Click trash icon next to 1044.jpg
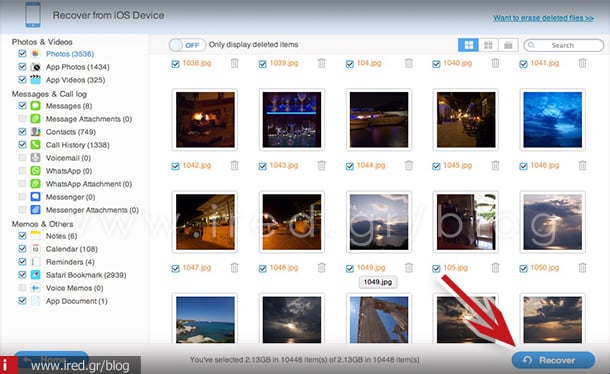The width and height of the screenshot is (610, 374). 408,165
